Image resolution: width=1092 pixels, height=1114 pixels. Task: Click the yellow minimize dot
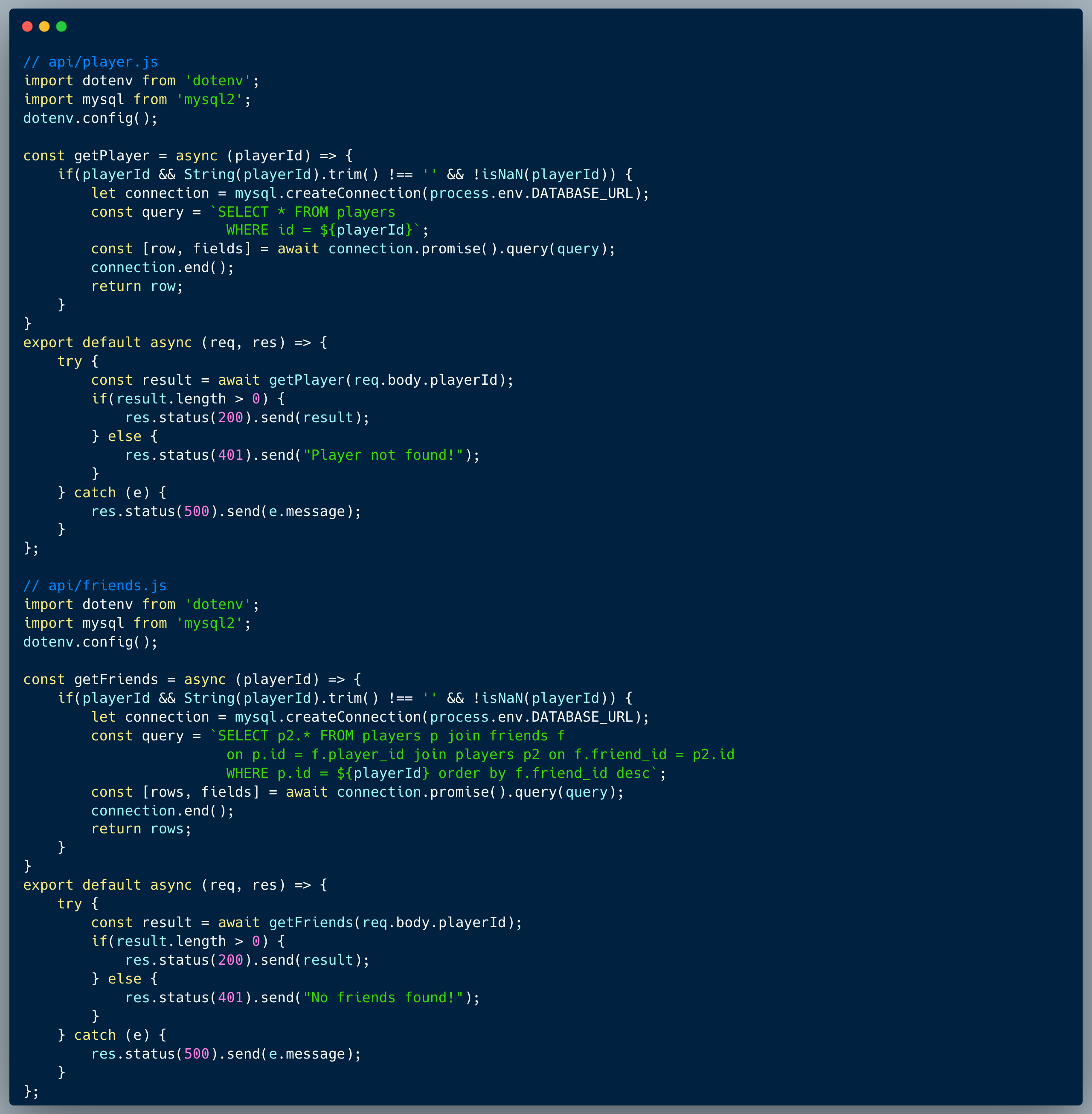pos(44,26)
